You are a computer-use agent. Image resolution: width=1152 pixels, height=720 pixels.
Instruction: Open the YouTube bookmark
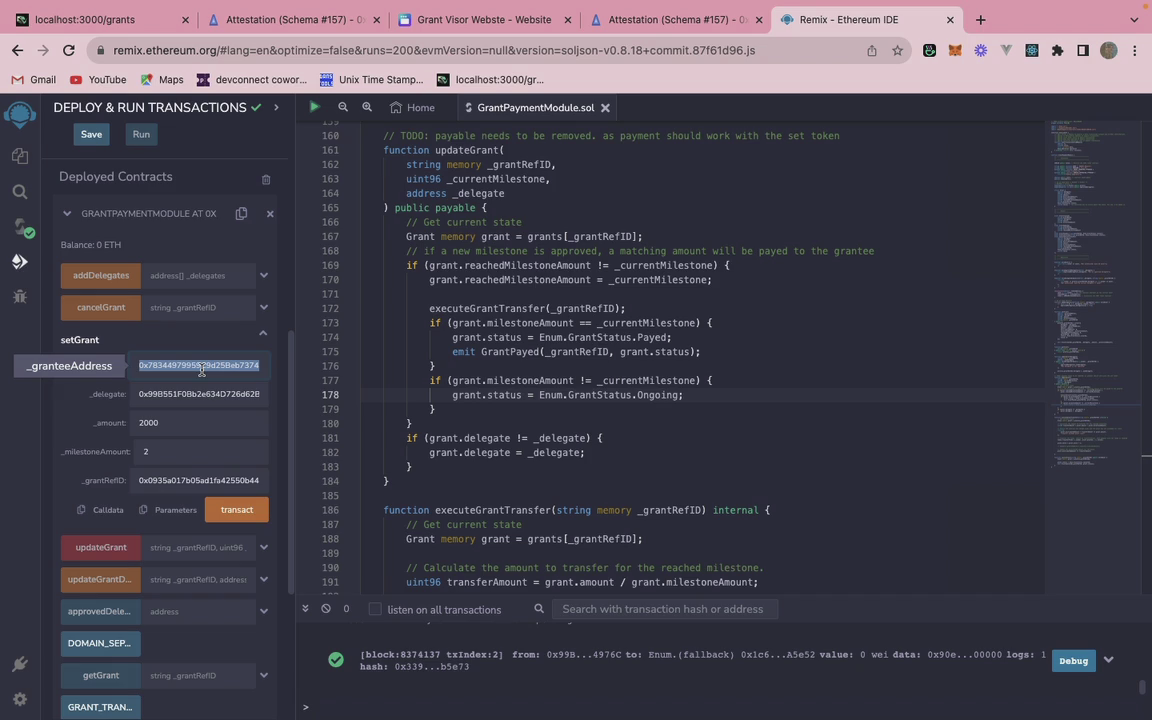[x=98, y=79]
